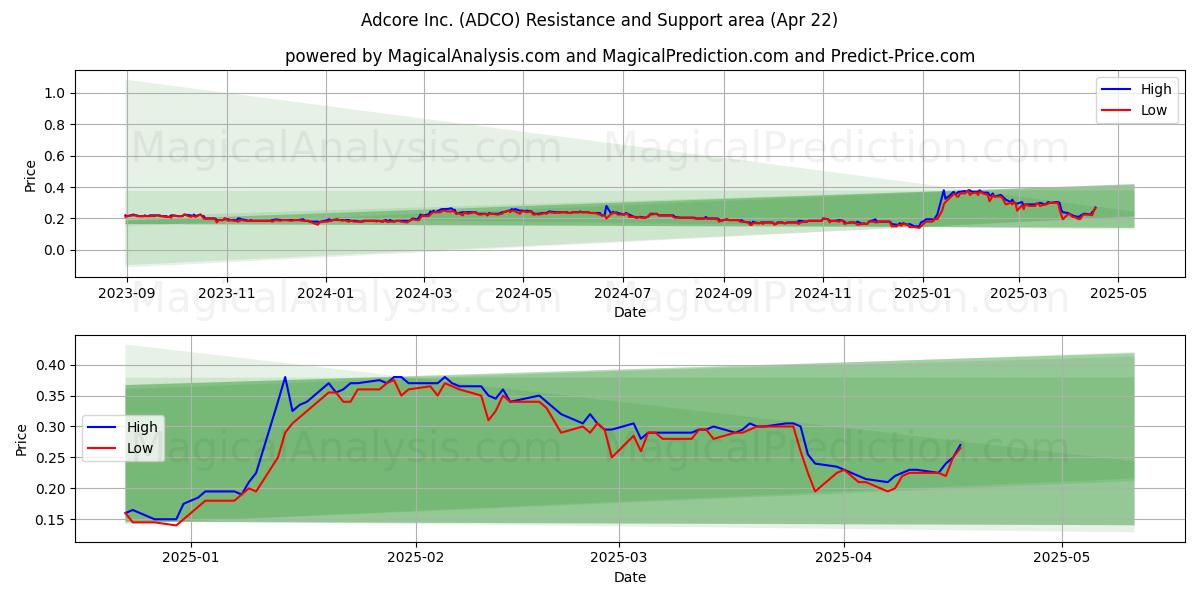Screen dimensions: 1200x600
Task: Click the '2023-09' date tick label
Action: click(126, 293)
